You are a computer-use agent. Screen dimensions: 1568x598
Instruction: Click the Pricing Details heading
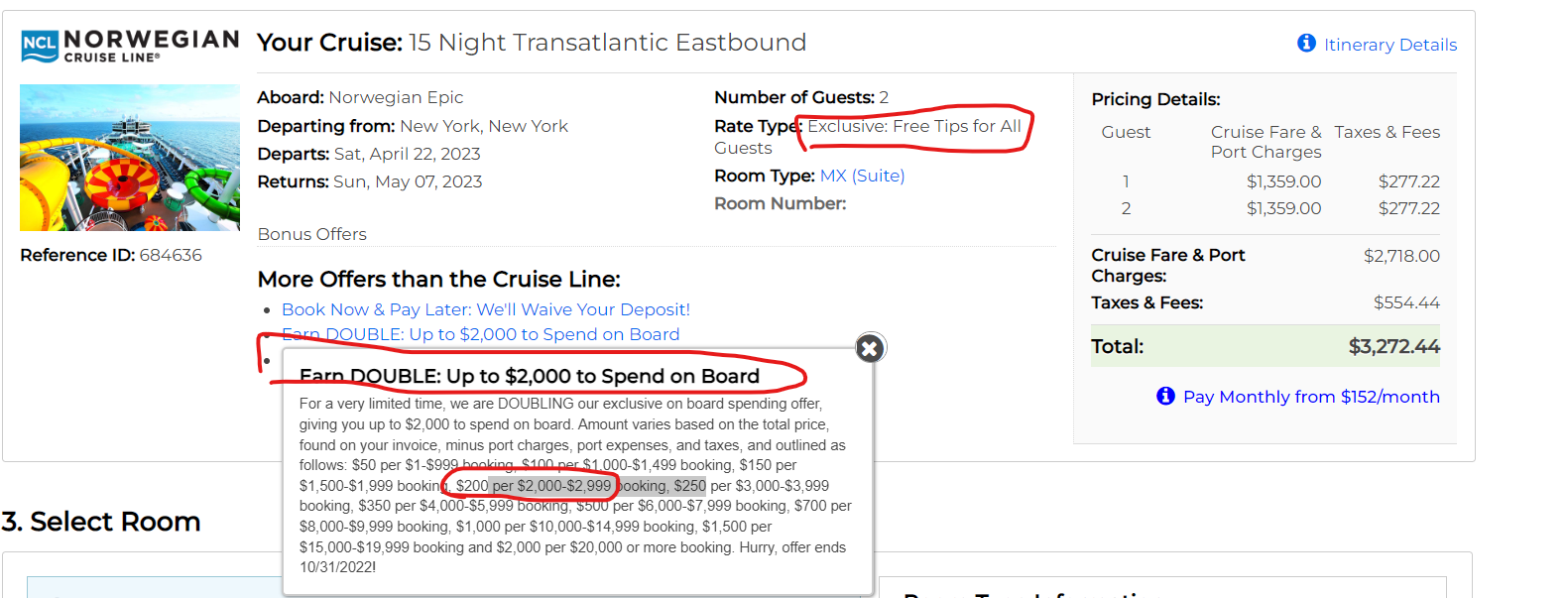[1155, 99]
